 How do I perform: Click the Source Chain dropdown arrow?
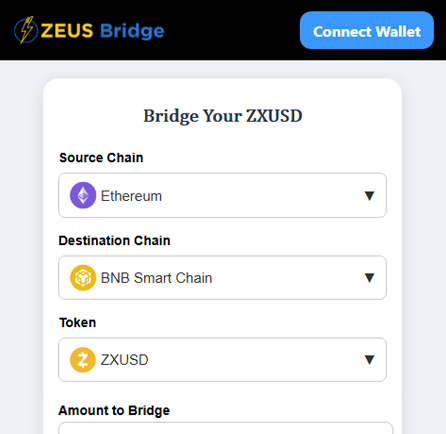[x=369, y=196]
